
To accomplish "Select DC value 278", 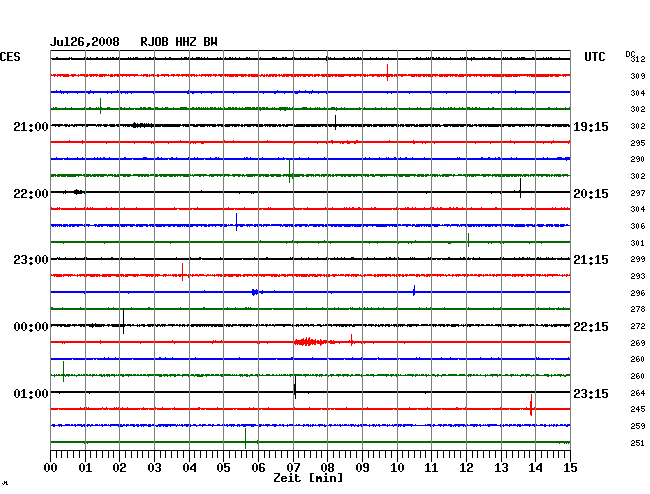I will 638,309.
